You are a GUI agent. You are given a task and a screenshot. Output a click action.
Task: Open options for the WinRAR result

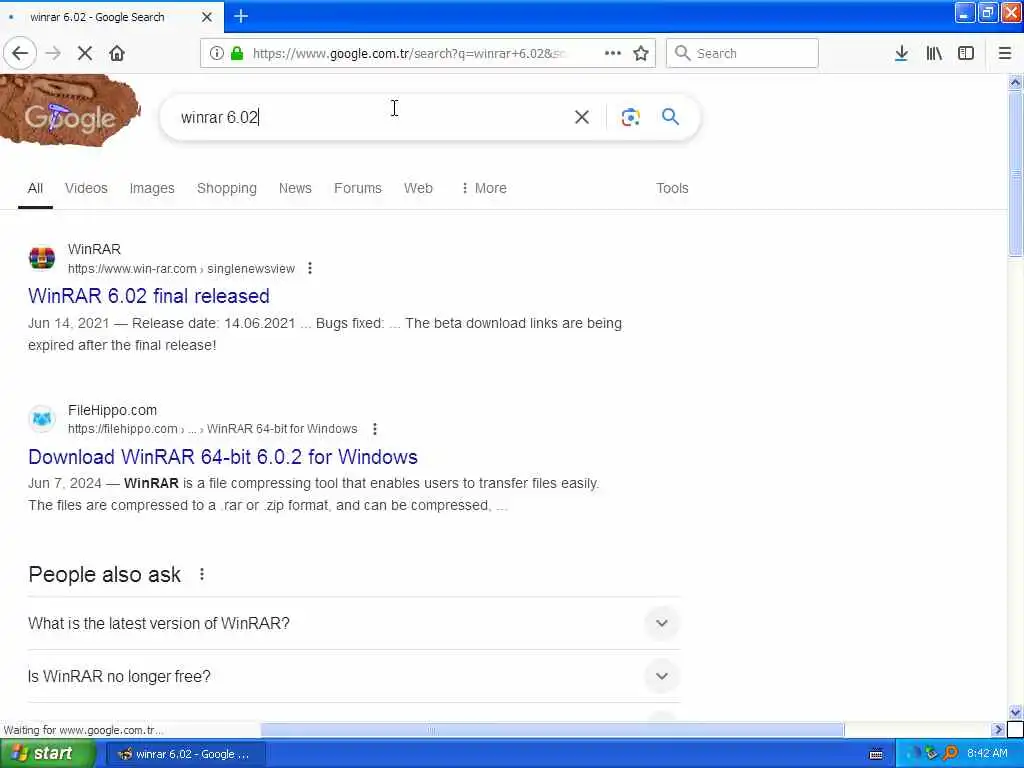310,268
